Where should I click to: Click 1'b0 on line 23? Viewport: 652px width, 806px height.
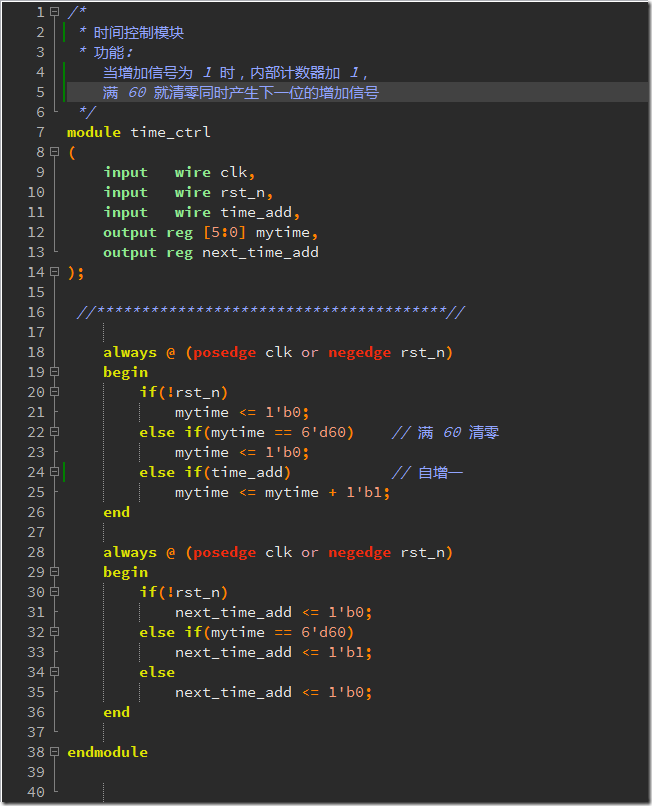coord(283,452)
